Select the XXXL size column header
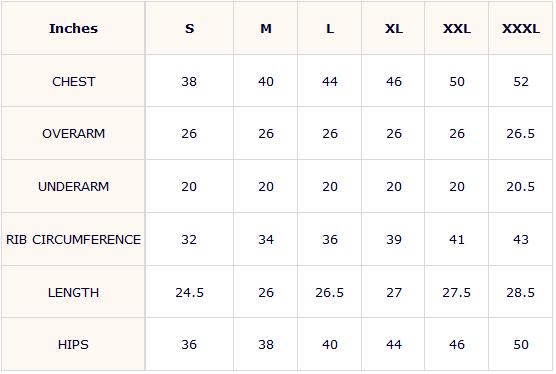The height and width of the screenshot is (374, 556). point(521,28)
